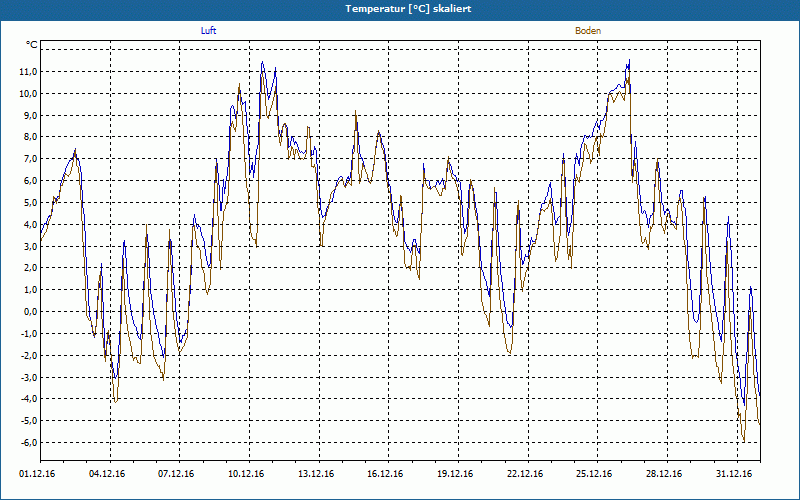The height and width of the screenshot is (500, 800).
Task: Click the -1,0 y-axis value
Action: coord(29,334)
